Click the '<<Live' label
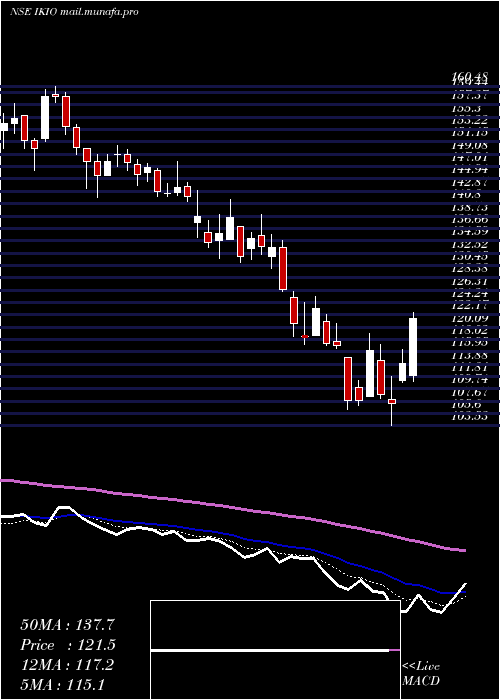Viewport: 500px width, 700px height. tap(421, 667)
